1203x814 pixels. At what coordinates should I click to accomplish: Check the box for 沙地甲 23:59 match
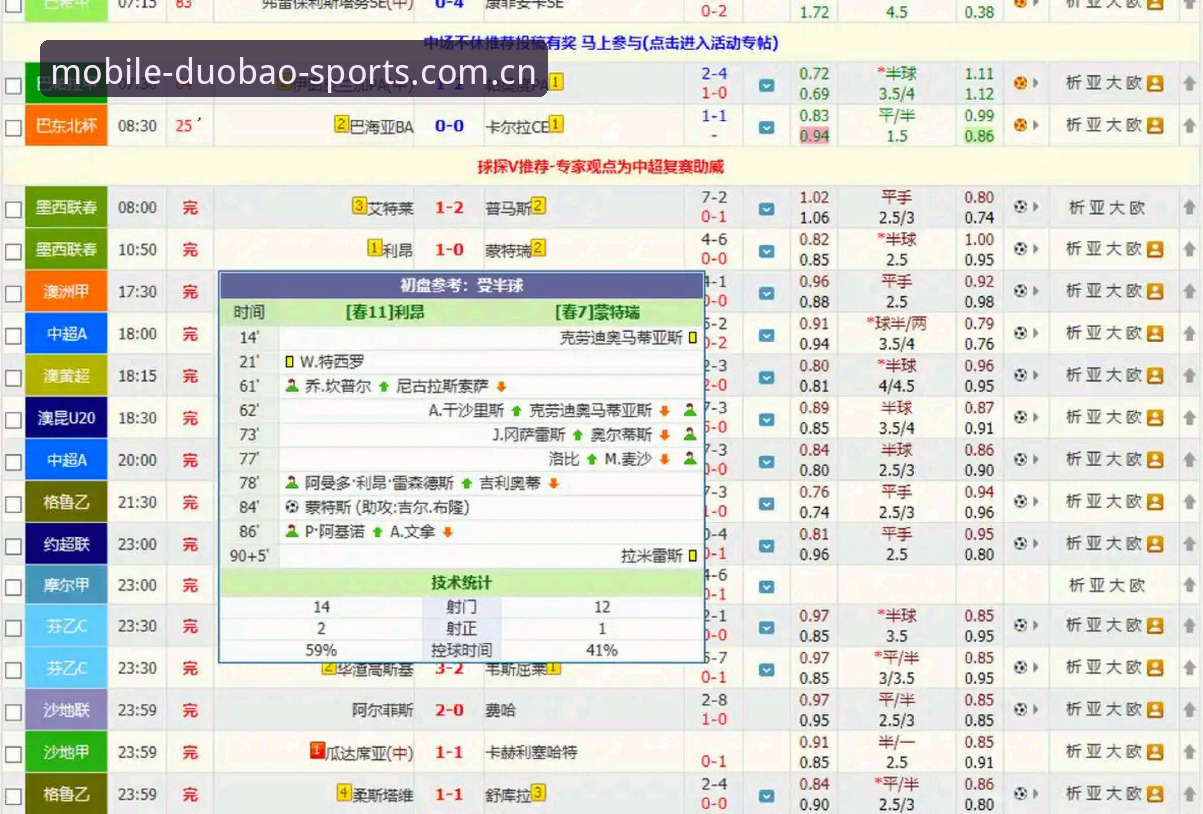click(13, 754)
